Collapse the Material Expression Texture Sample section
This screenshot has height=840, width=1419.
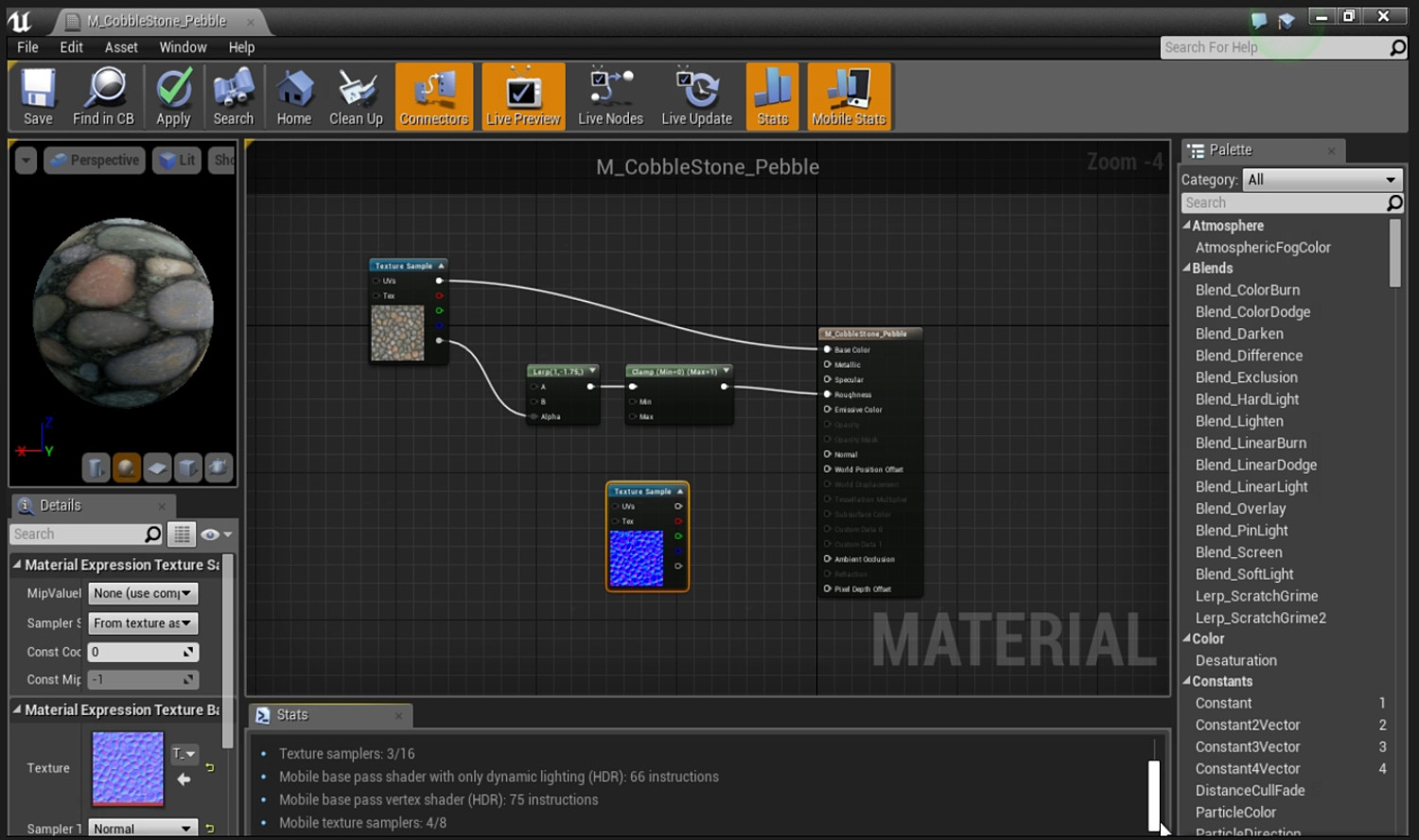coord(17,564)
